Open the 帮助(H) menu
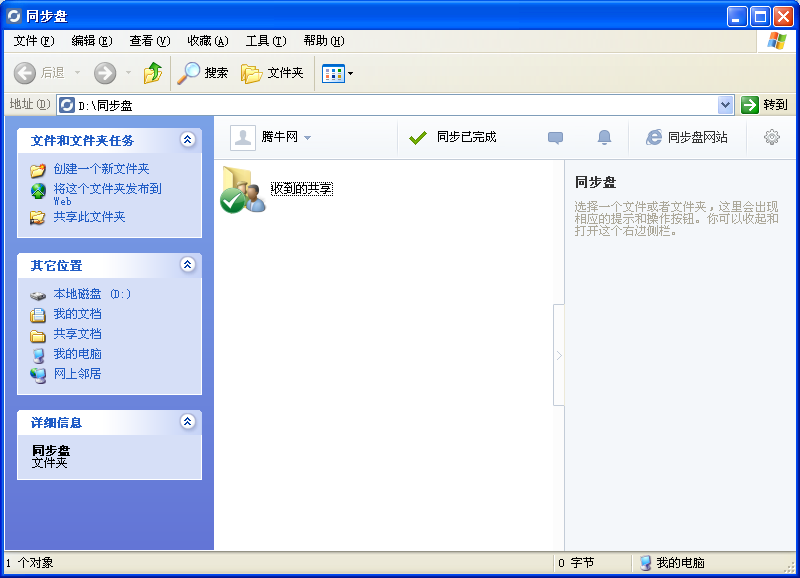Image resolution: width=800 pixels, height=578 pixels. 324,41
